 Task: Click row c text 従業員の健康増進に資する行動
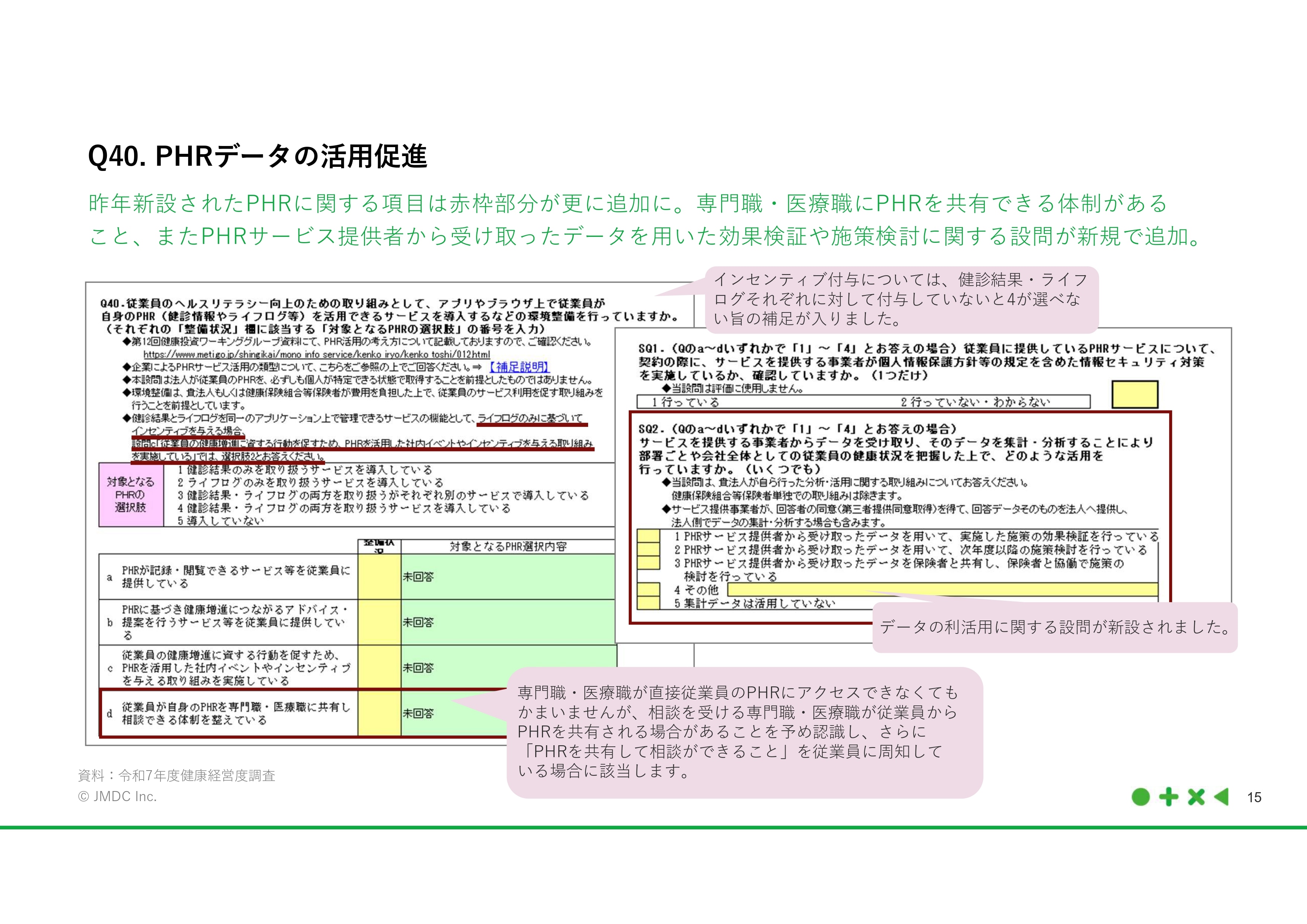[x=236, y=667]
